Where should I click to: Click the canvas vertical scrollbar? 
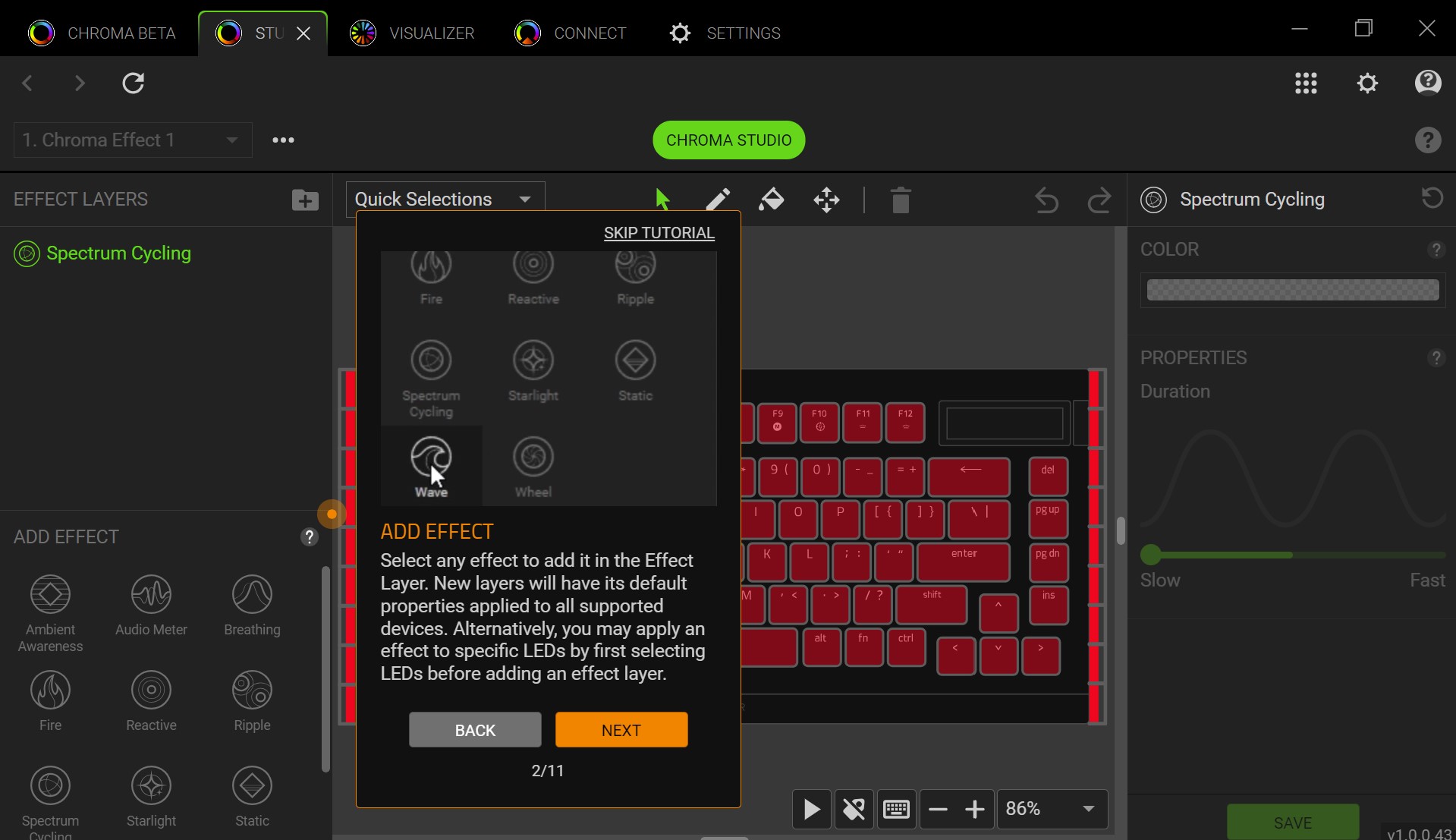click(x=1120, y=530)
